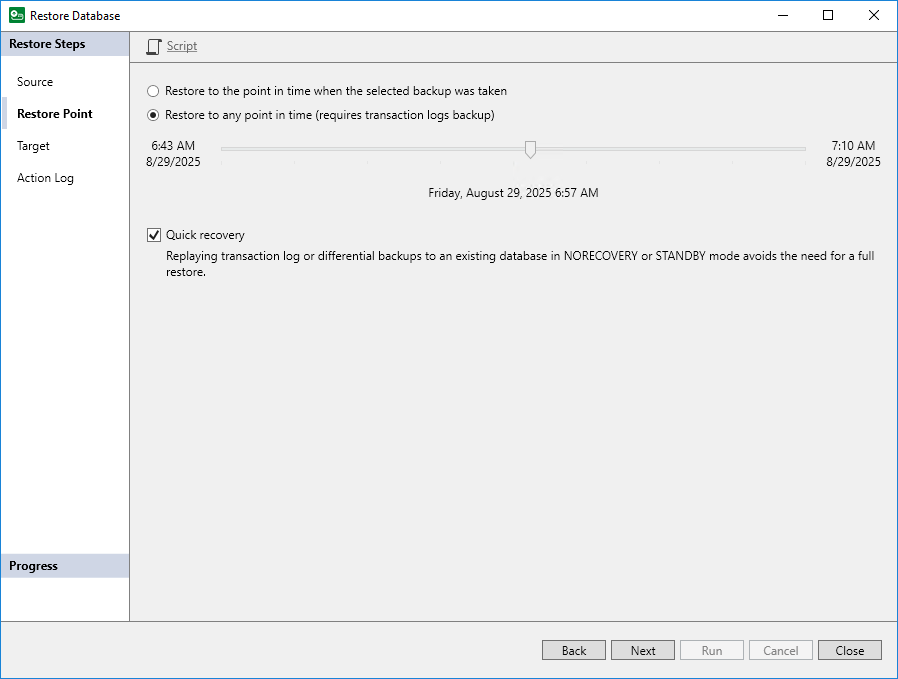Click the Script link text

[x=181, y=46]
